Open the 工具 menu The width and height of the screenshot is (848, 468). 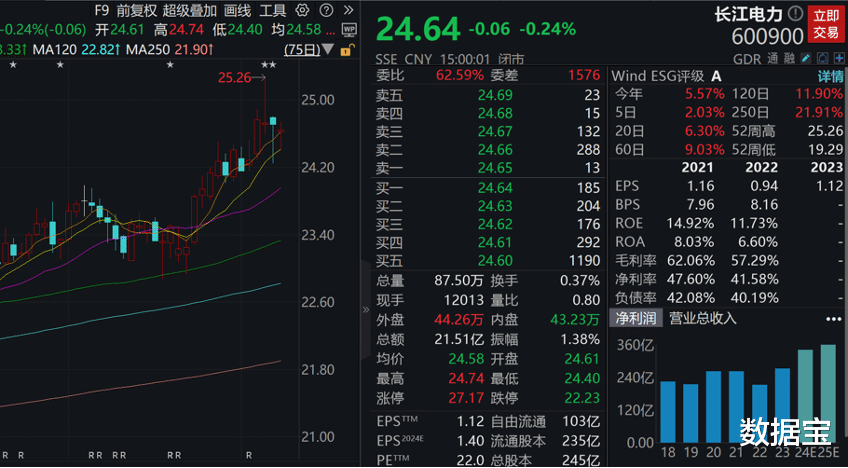pyautogui.click(x=273, y=10)
